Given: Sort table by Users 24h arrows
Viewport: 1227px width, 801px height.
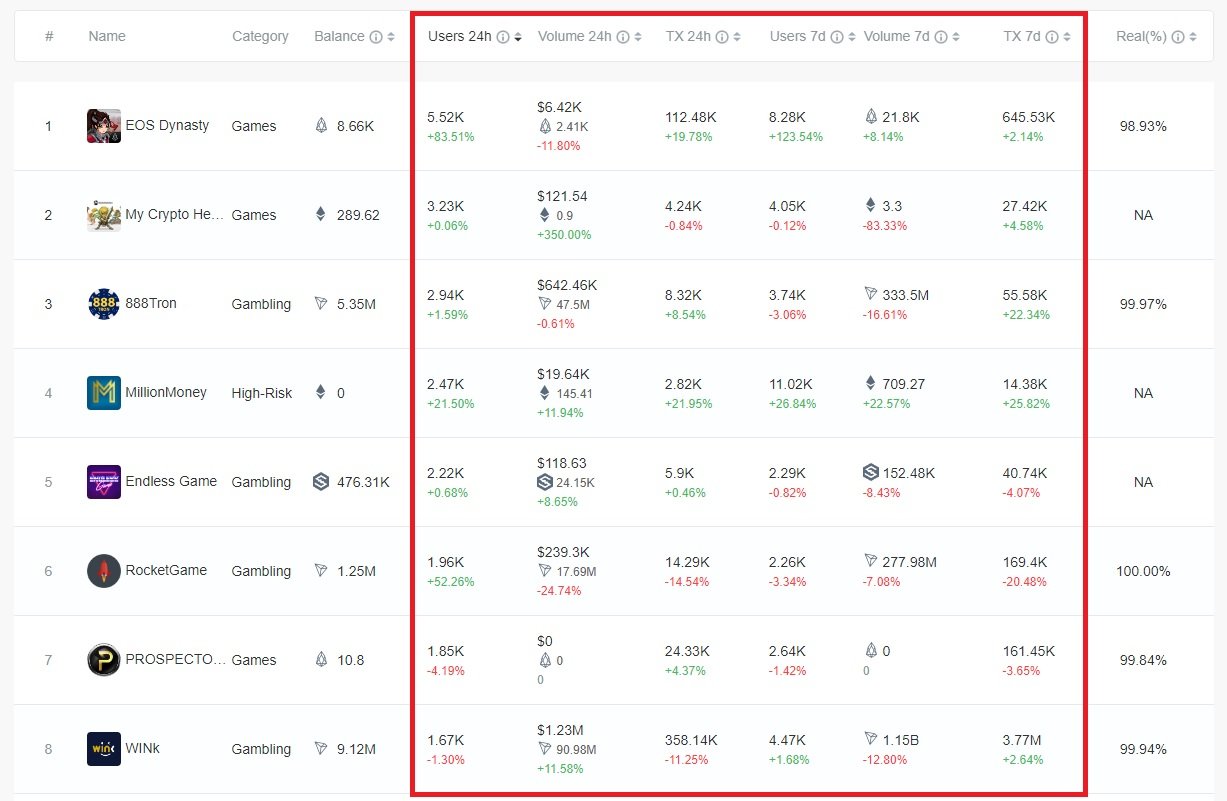Looking at the screenshot, I should (518, 37).
